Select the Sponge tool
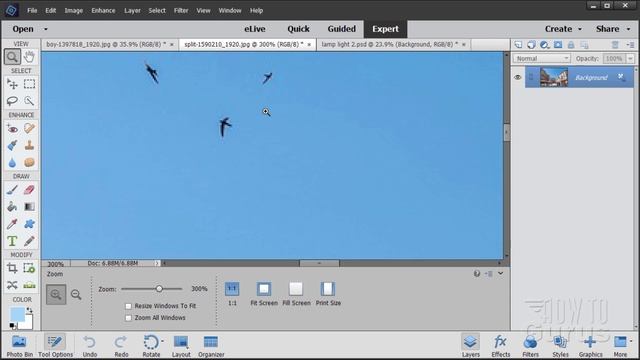This screenshot has width=640, height=360. click(x=29, y=162)
